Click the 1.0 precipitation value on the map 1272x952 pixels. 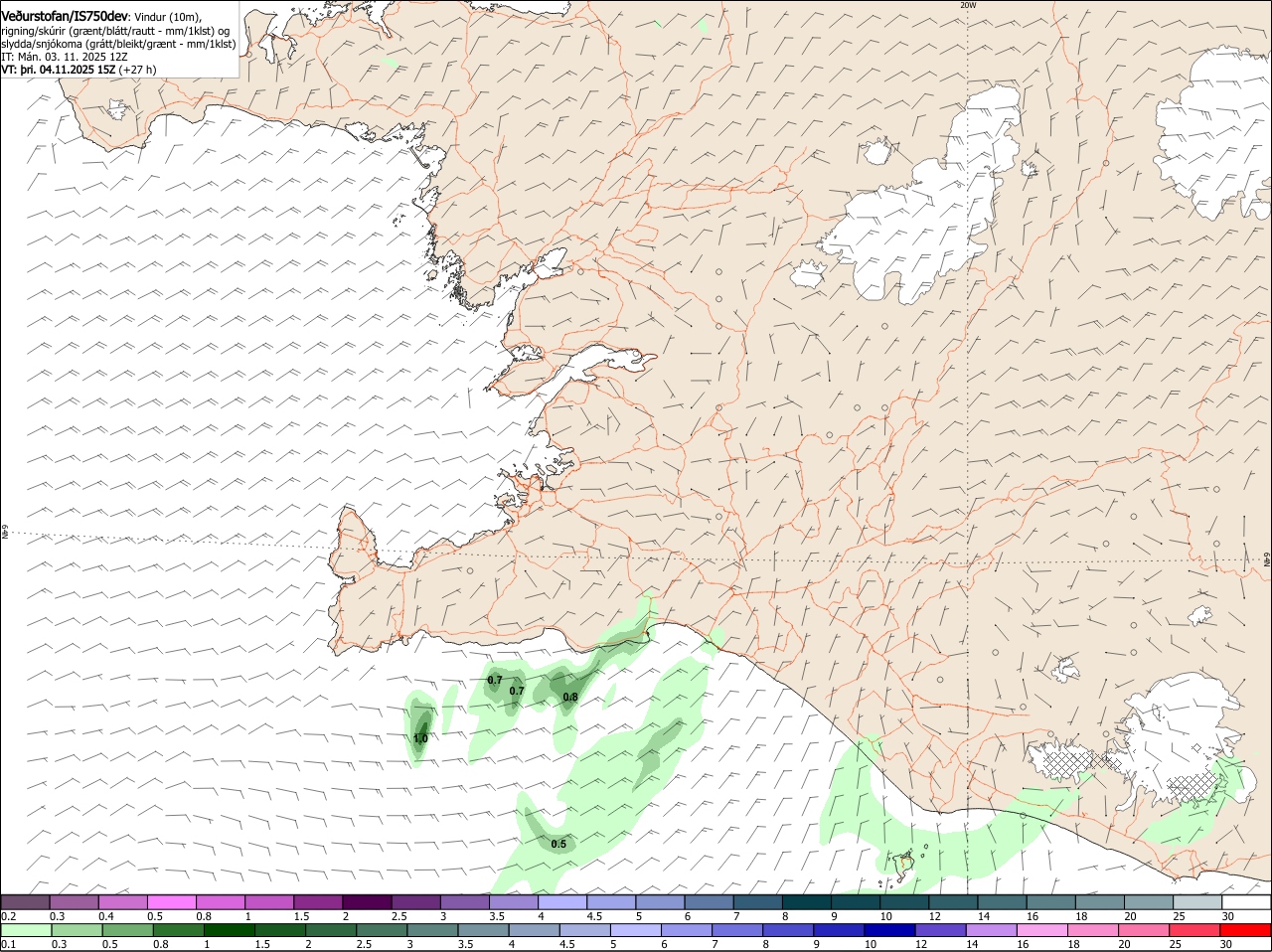[420, 738]
